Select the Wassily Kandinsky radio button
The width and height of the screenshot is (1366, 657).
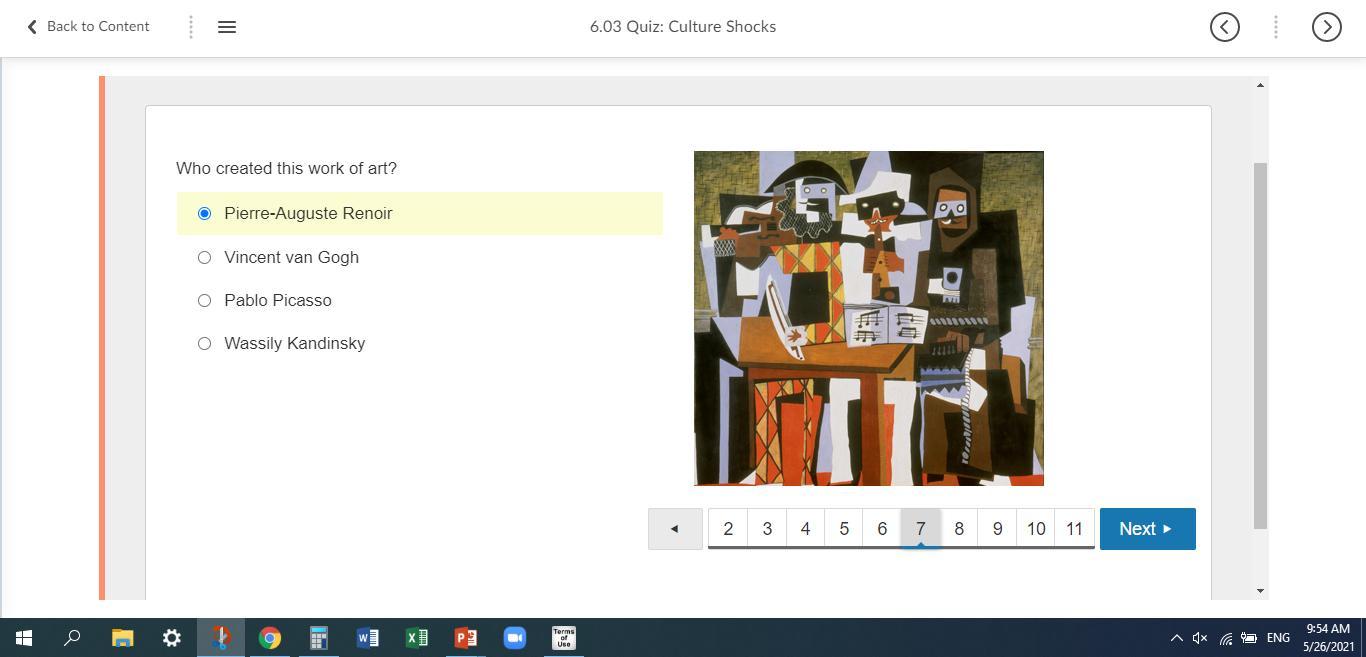[x=205, y=344]
